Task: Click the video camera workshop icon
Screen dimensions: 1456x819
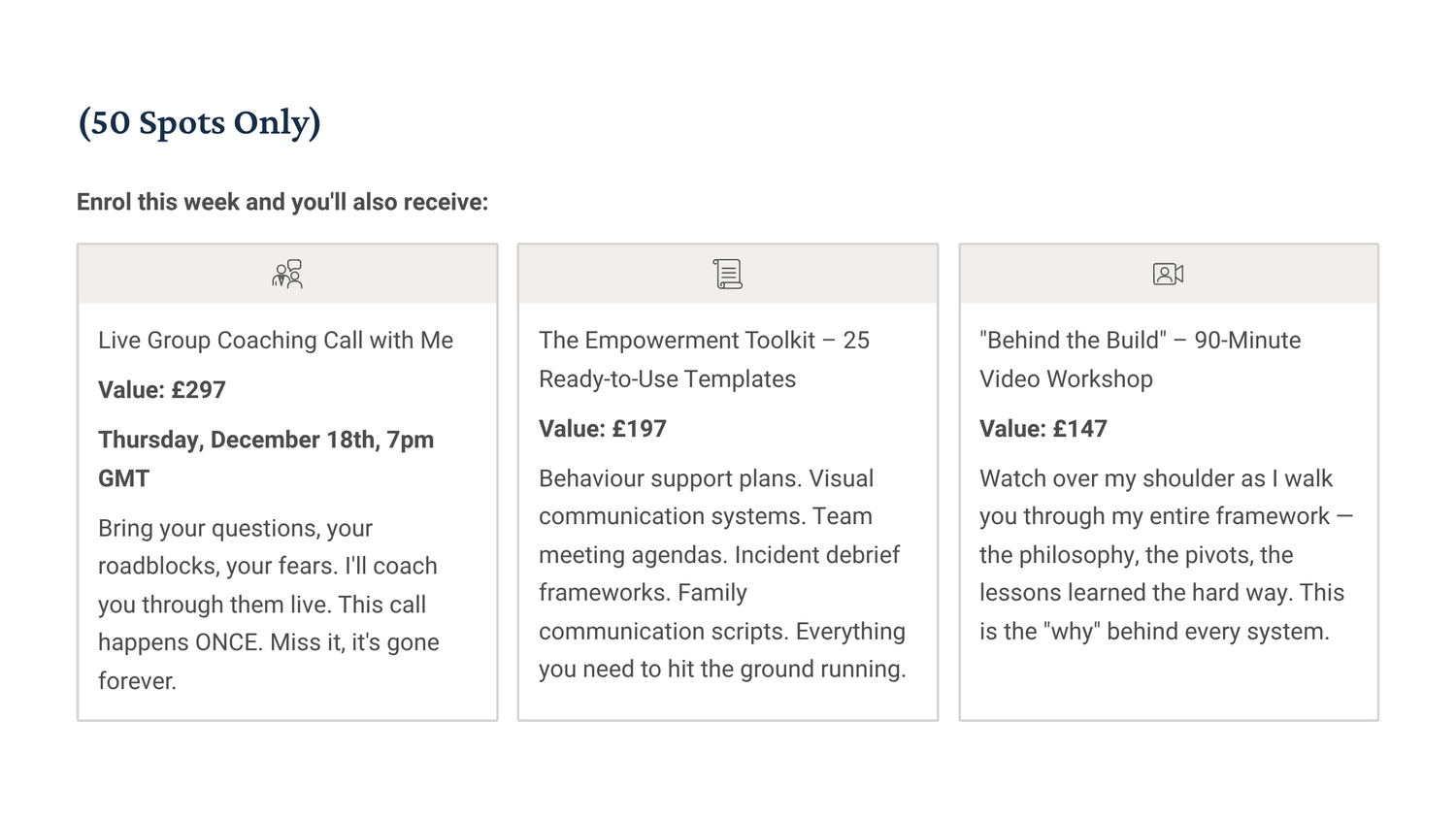Action: coord(1169,275)
